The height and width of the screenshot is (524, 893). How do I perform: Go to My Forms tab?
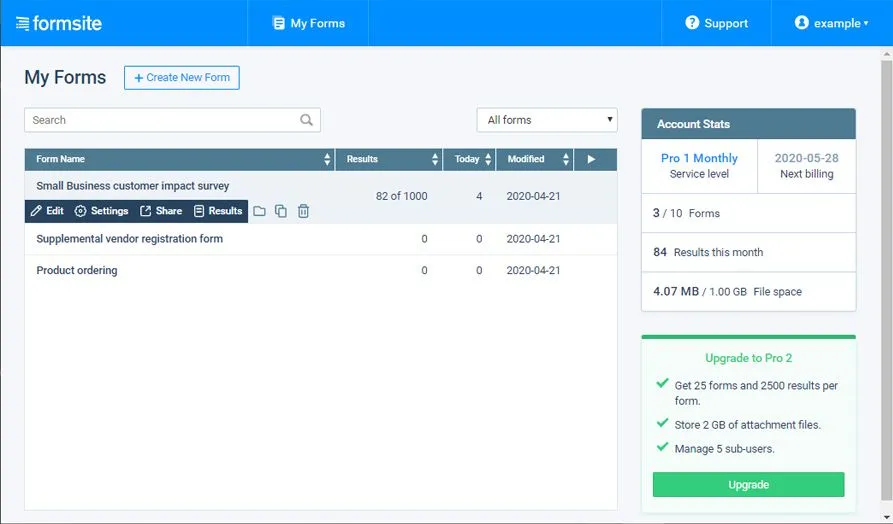pos(309,23)
